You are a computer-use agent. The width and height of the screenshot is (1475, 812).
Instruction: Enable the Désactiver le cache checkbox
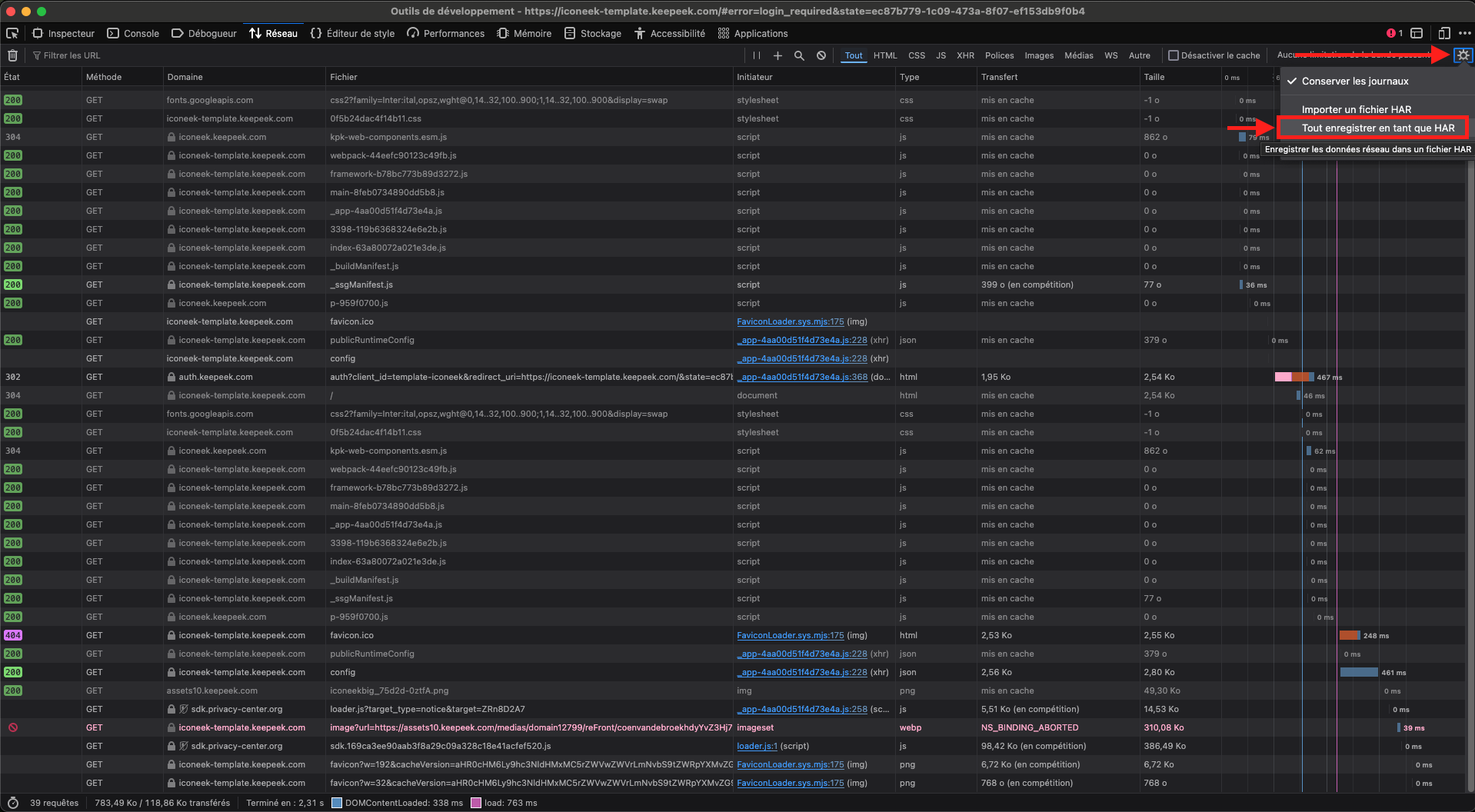point(1174,55)
